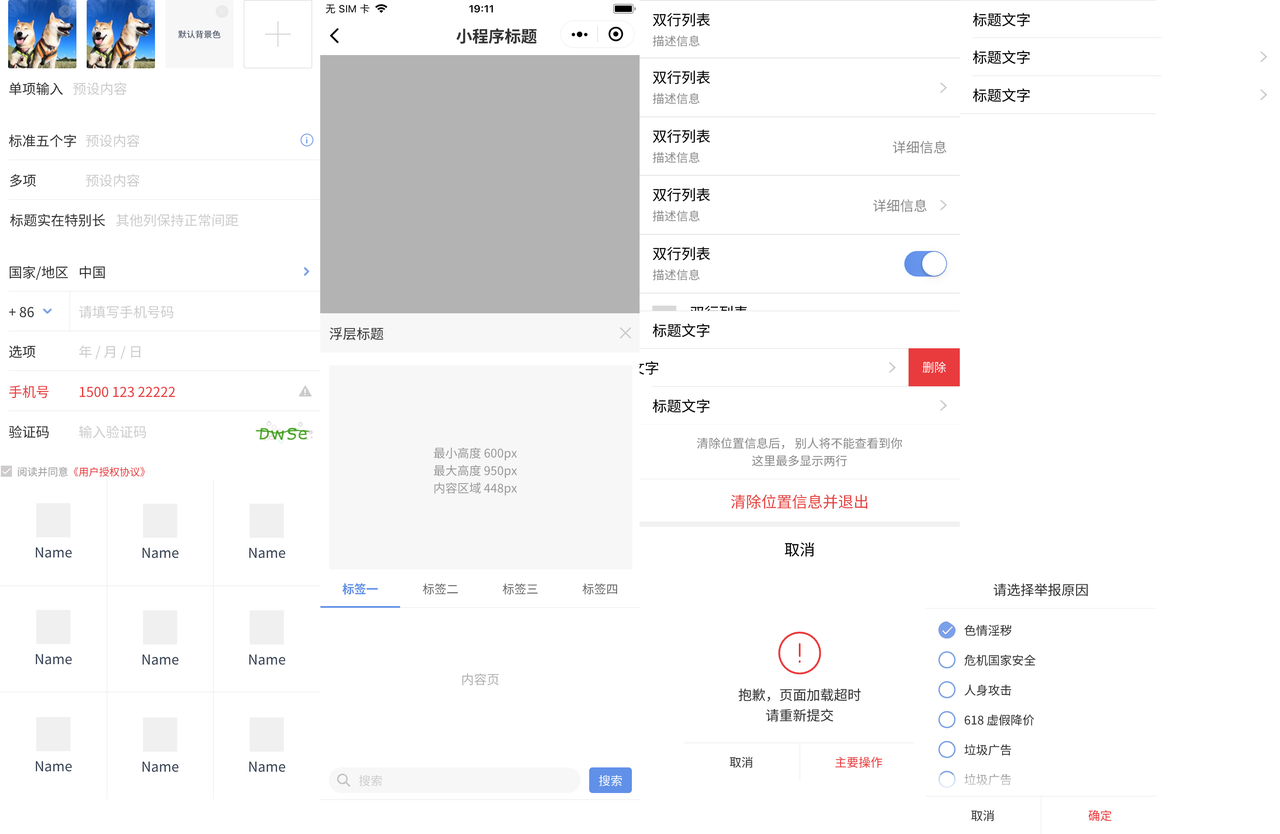Turn off the switch on the 双行列表 row
The height and width of the screenshot is (834, 1280).
point(925,263)
